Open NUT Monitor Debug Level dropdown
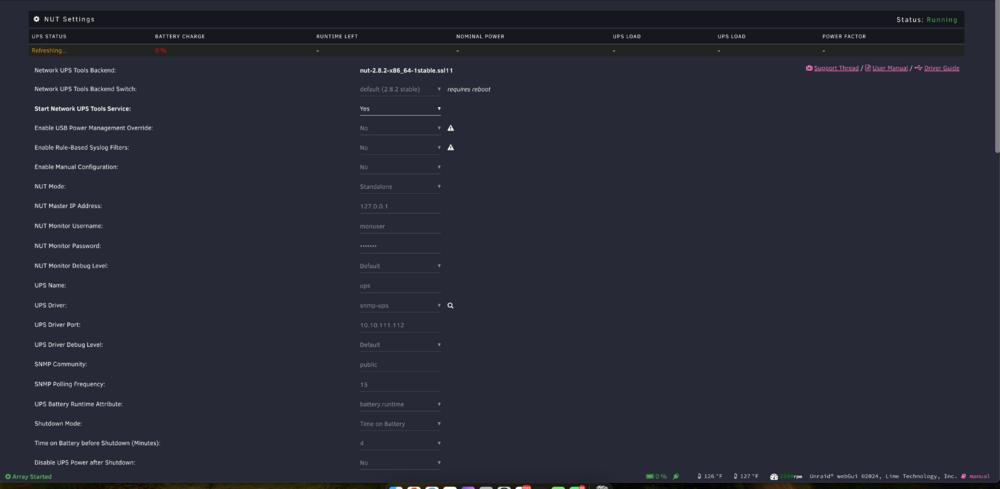1000x489 pixels. pyautogui.click(x=400, y=266)
